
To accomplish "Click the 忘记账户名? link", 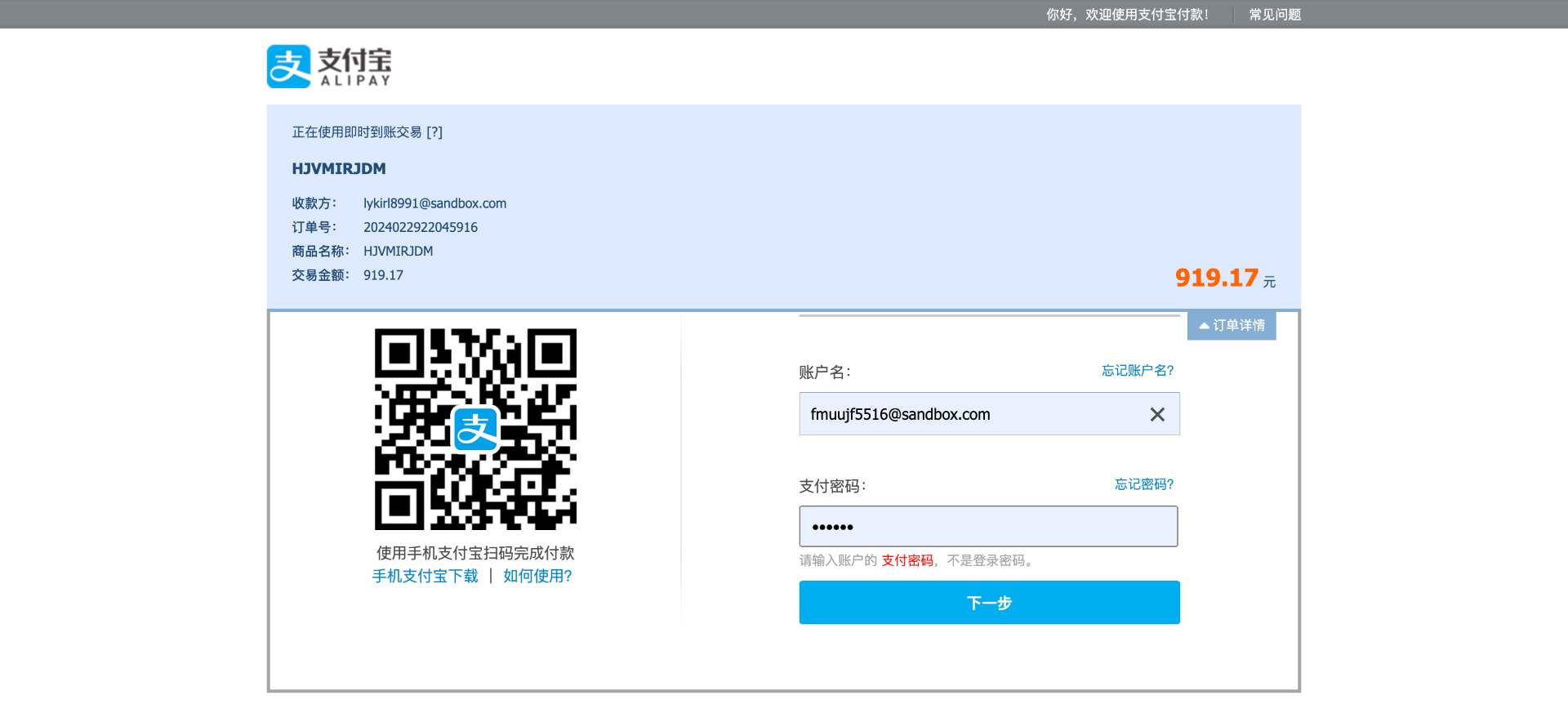I will pos(1138,371).
